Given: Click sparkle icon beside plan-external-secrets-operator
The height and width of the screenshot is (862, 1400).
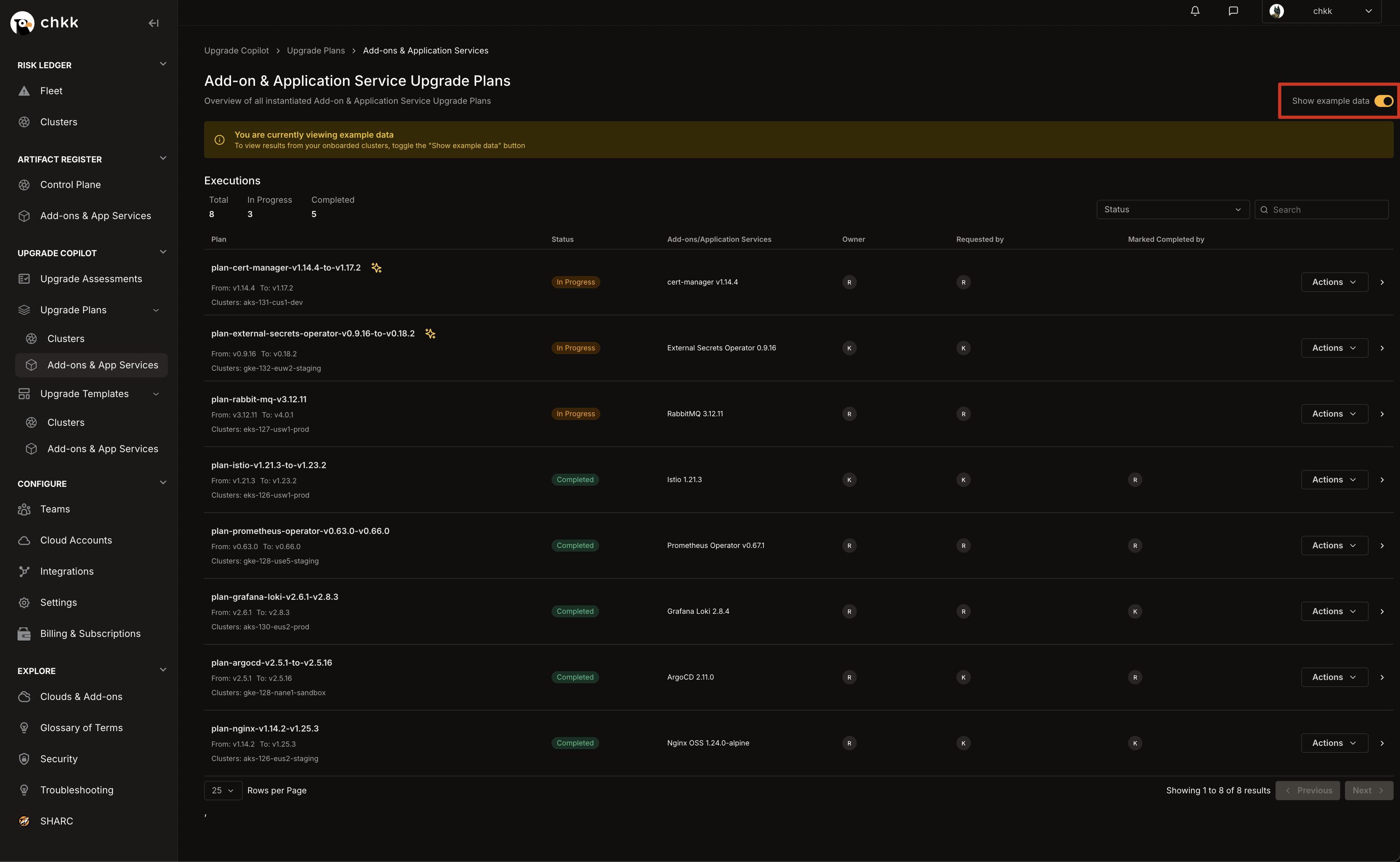Looking at the screenshot, I should (x=430, y=334).
